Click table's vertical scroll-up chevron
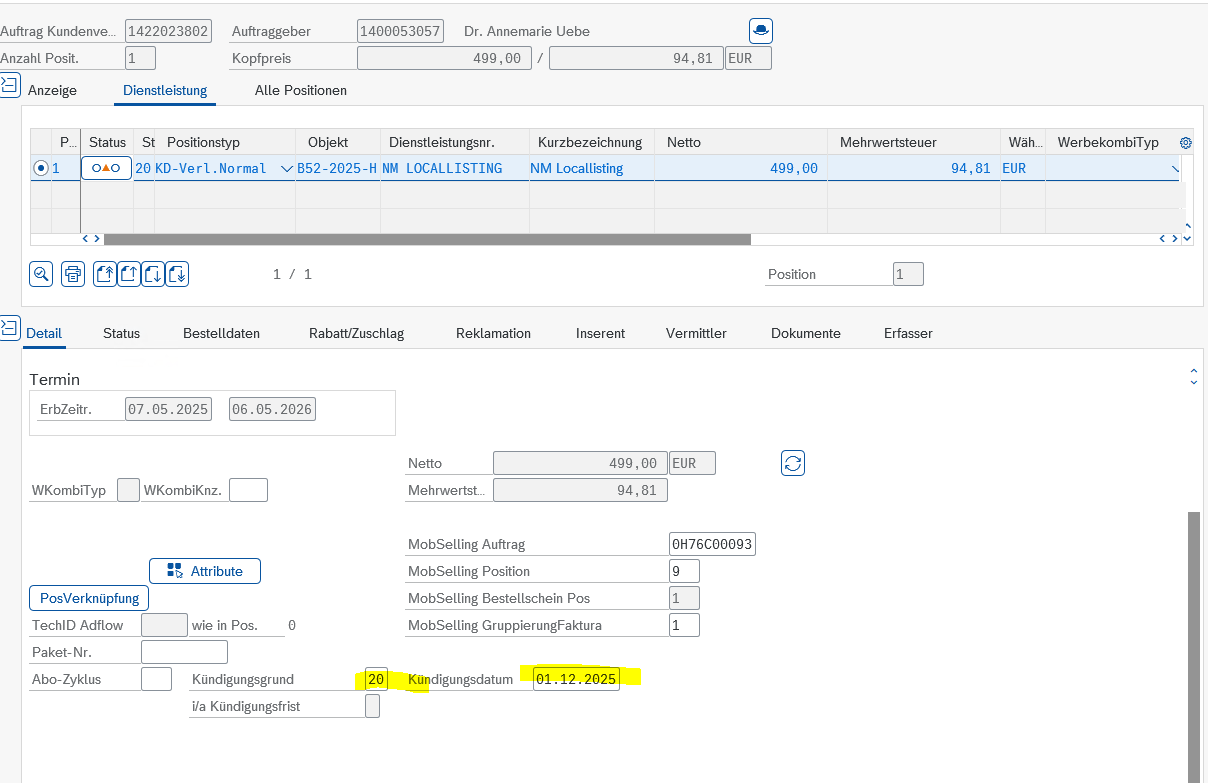 [1187, 227]
